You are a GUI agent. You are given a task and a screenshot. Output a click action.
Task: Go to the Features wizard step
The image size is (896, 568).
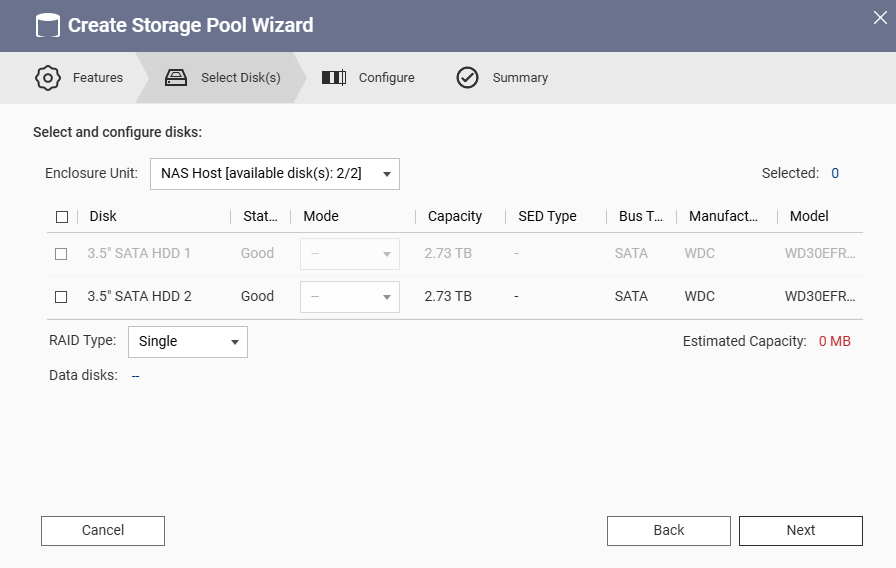pos(97,78)
